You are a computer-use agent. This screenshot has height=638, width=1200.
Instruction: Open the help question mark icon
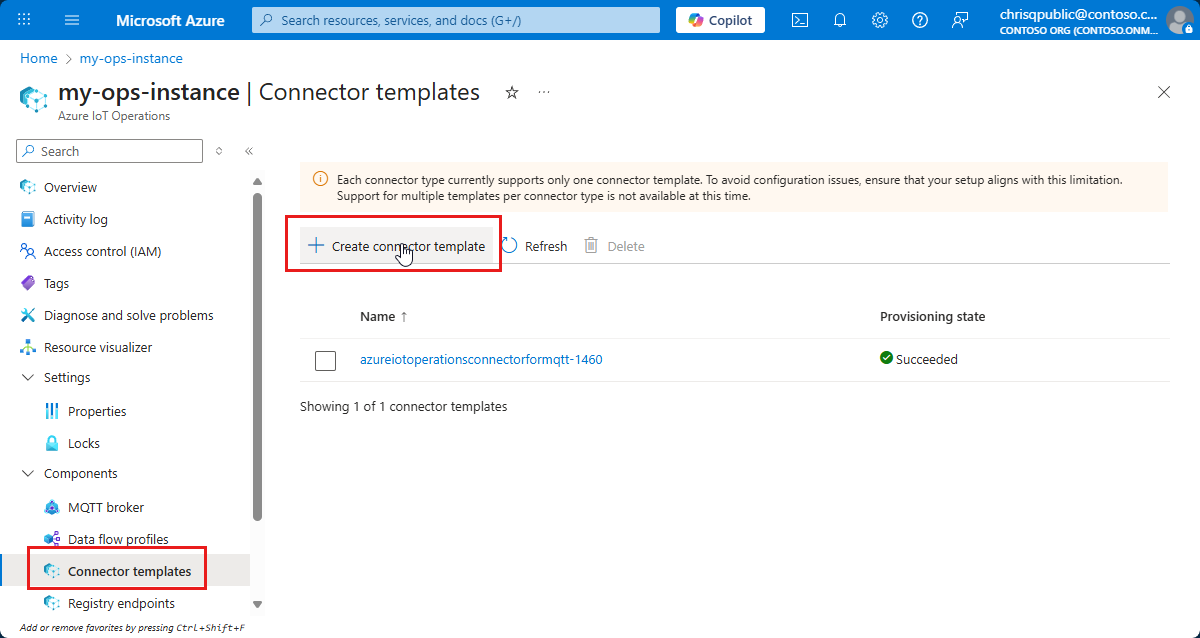(920, 20)
